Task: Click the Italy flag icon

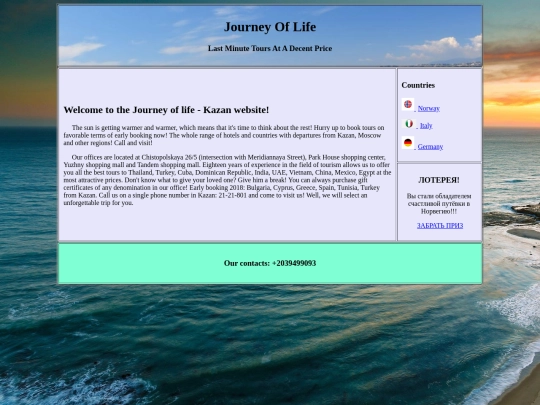Action: tap(409, 124)
